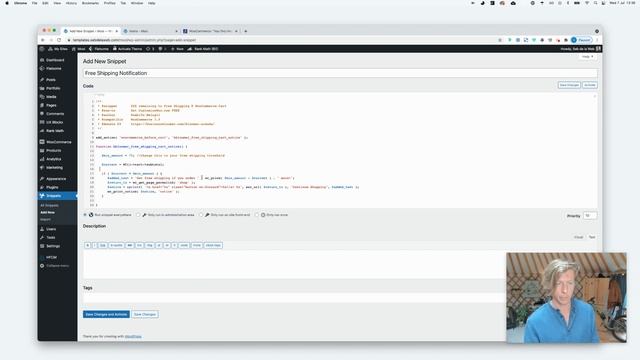This screenshot has height=360, width=640.
Task: Click the b-quote button in the description toolbar
Action: pos(116,245)
